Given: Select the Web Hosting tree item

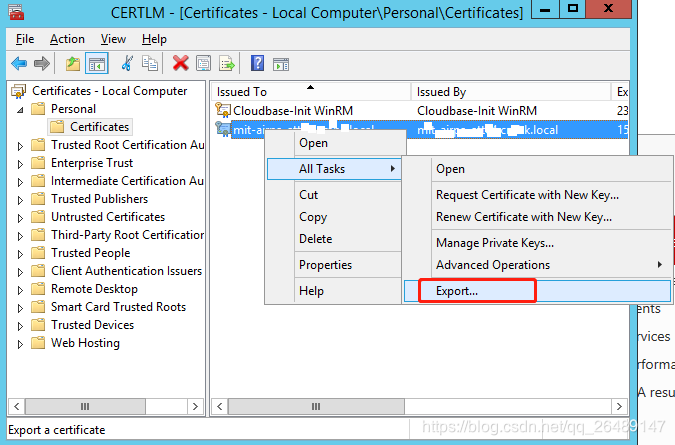Looking at the screenshot, I should click(85, 343).
